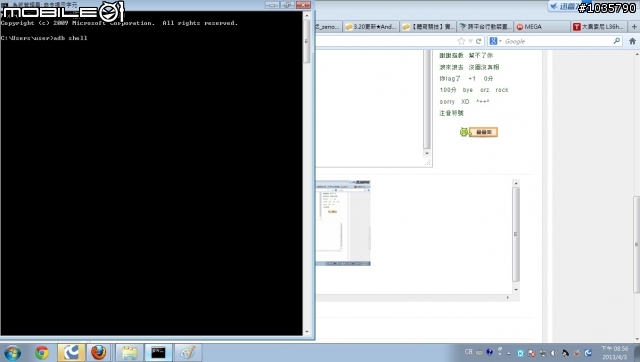This screenshot has width=640, height=362.
Task: Click the Show desktop strip at taskbar end
Action: point(637,353)
